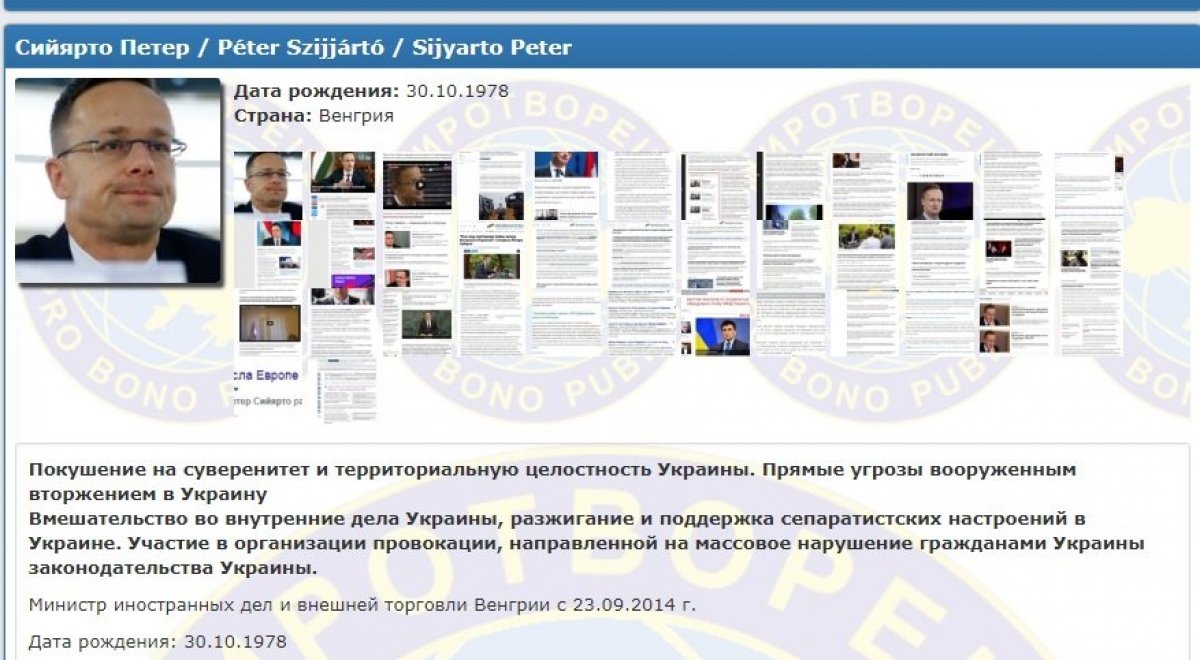Open the video thumbnail with the play button

[417, 185]
